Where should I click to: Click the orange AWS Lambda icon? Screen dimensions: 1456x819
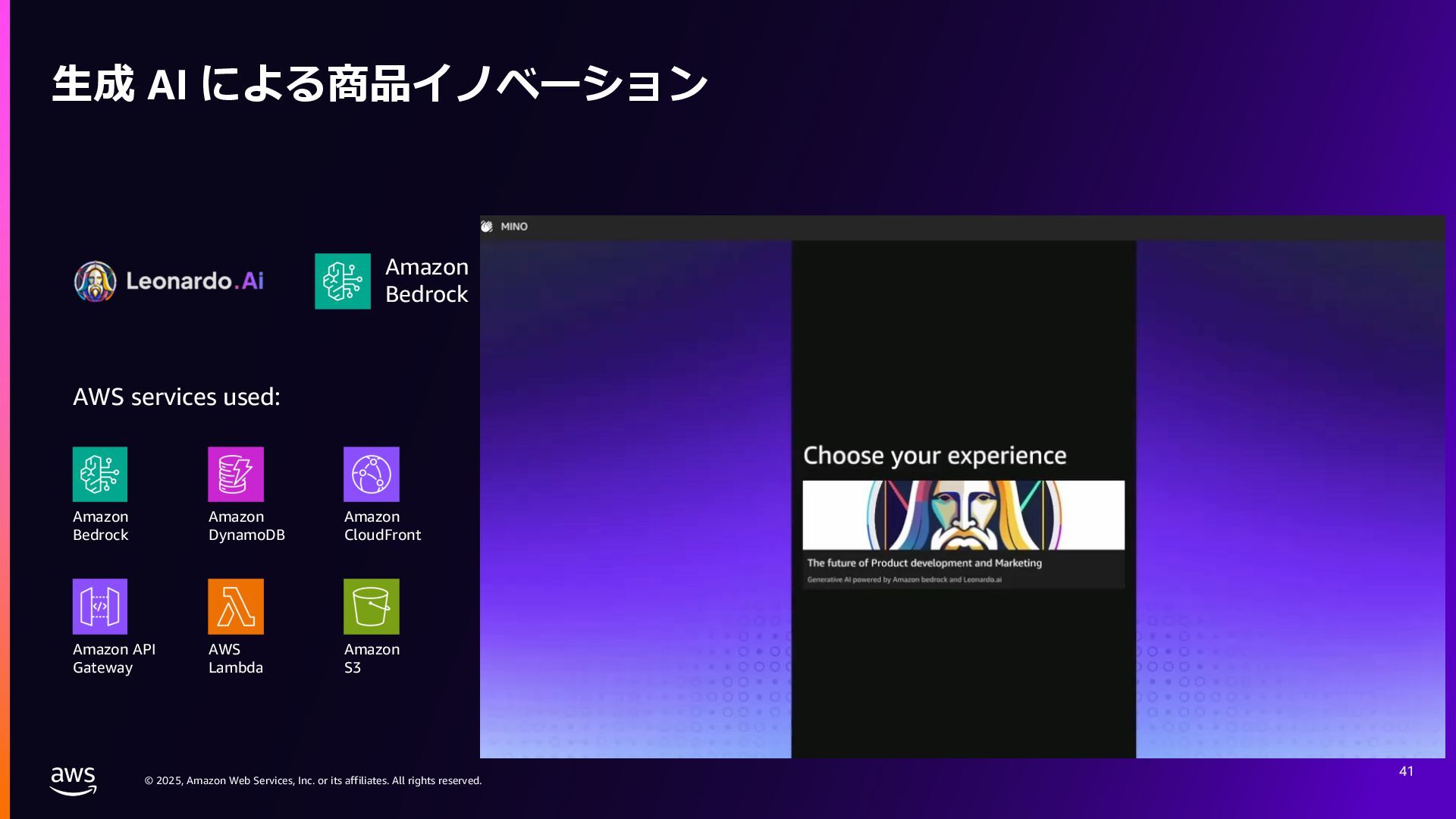click(236, 606)
